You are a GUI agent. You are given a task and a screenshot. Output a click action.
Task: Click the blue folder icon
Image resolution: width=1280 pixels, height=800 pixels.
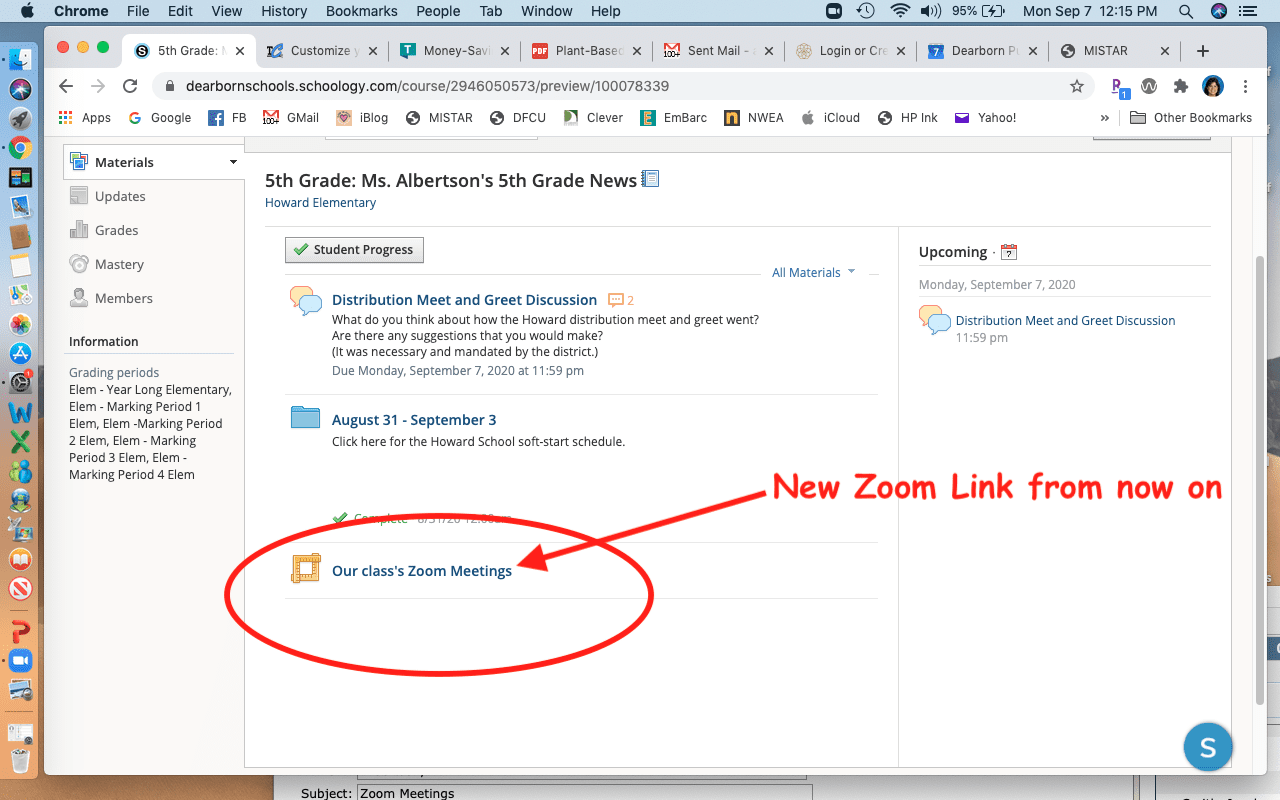pyautogui.click(x=305, y=417)
